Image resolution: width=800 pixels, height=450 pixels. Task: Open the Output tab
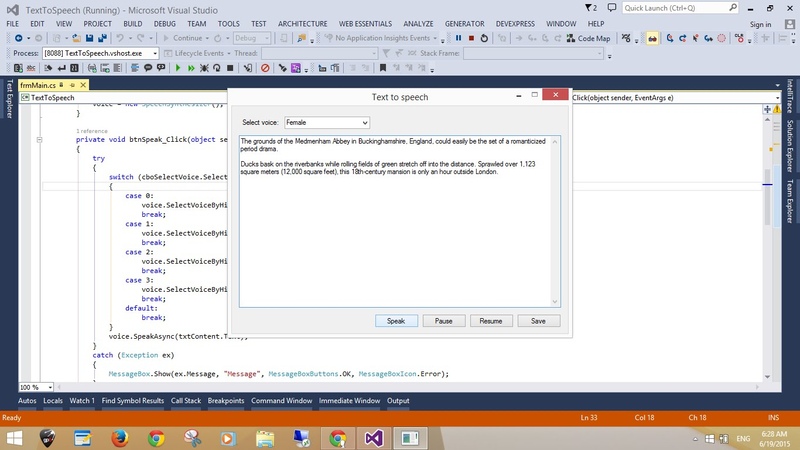[x=398, y=401]
